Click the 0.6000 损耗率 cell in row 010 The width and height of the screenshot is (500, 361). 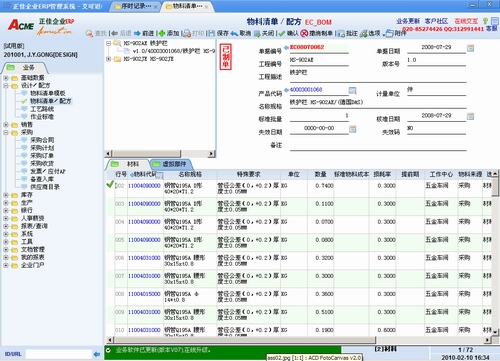382,330
